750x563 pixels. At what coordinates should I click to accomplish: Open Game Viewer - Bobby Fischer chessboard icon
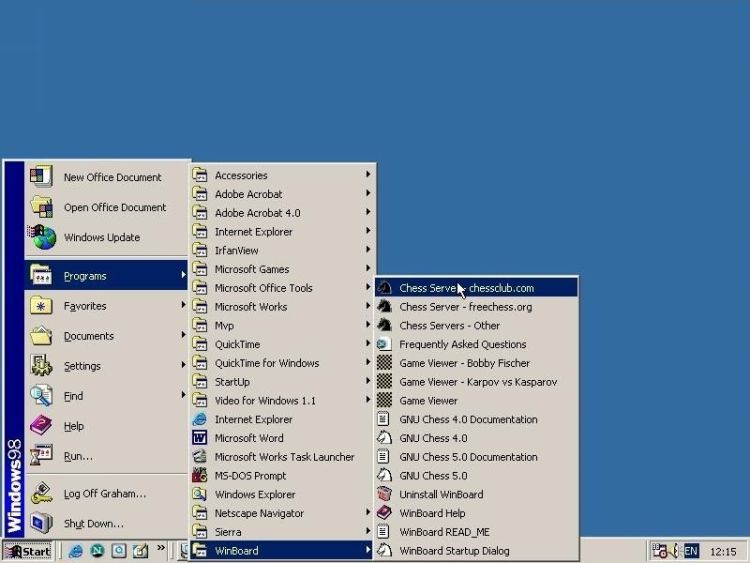[384, 363]
